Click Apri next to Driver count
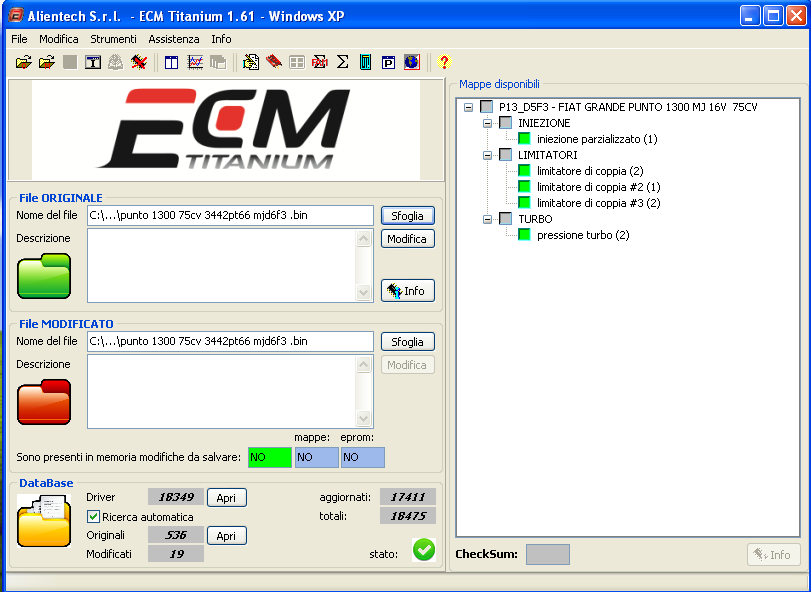 (227, 498)
